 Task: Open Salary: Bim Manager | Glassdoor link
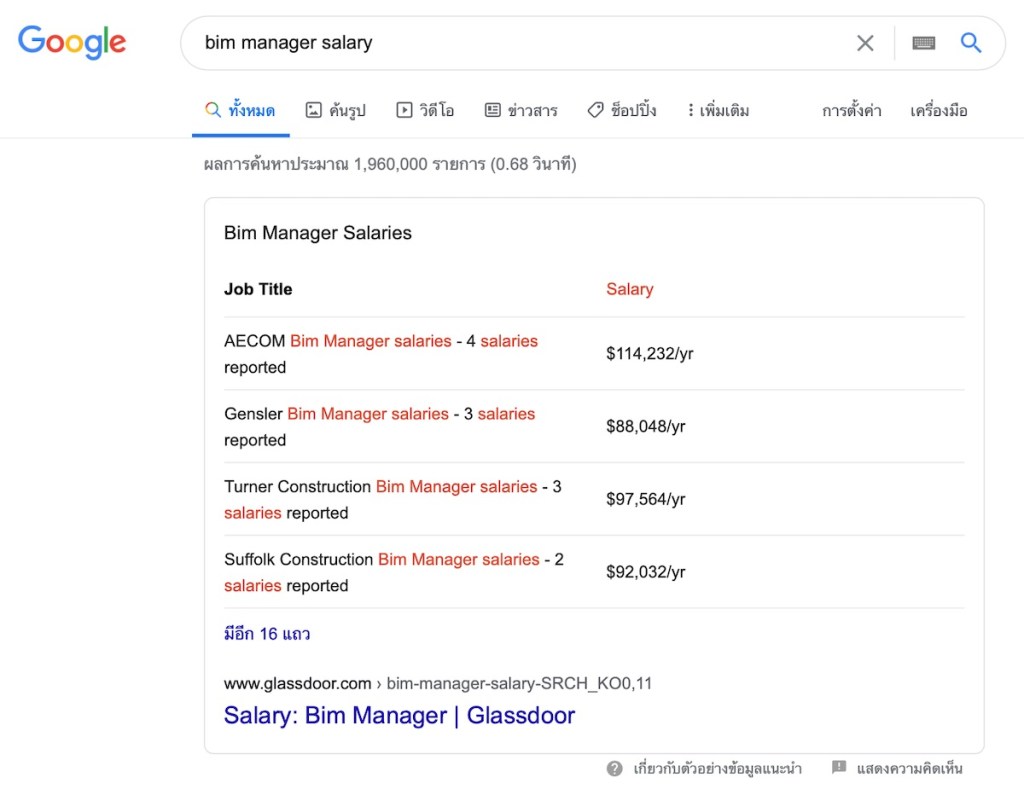pyautogui.click(x=399, y=716)
